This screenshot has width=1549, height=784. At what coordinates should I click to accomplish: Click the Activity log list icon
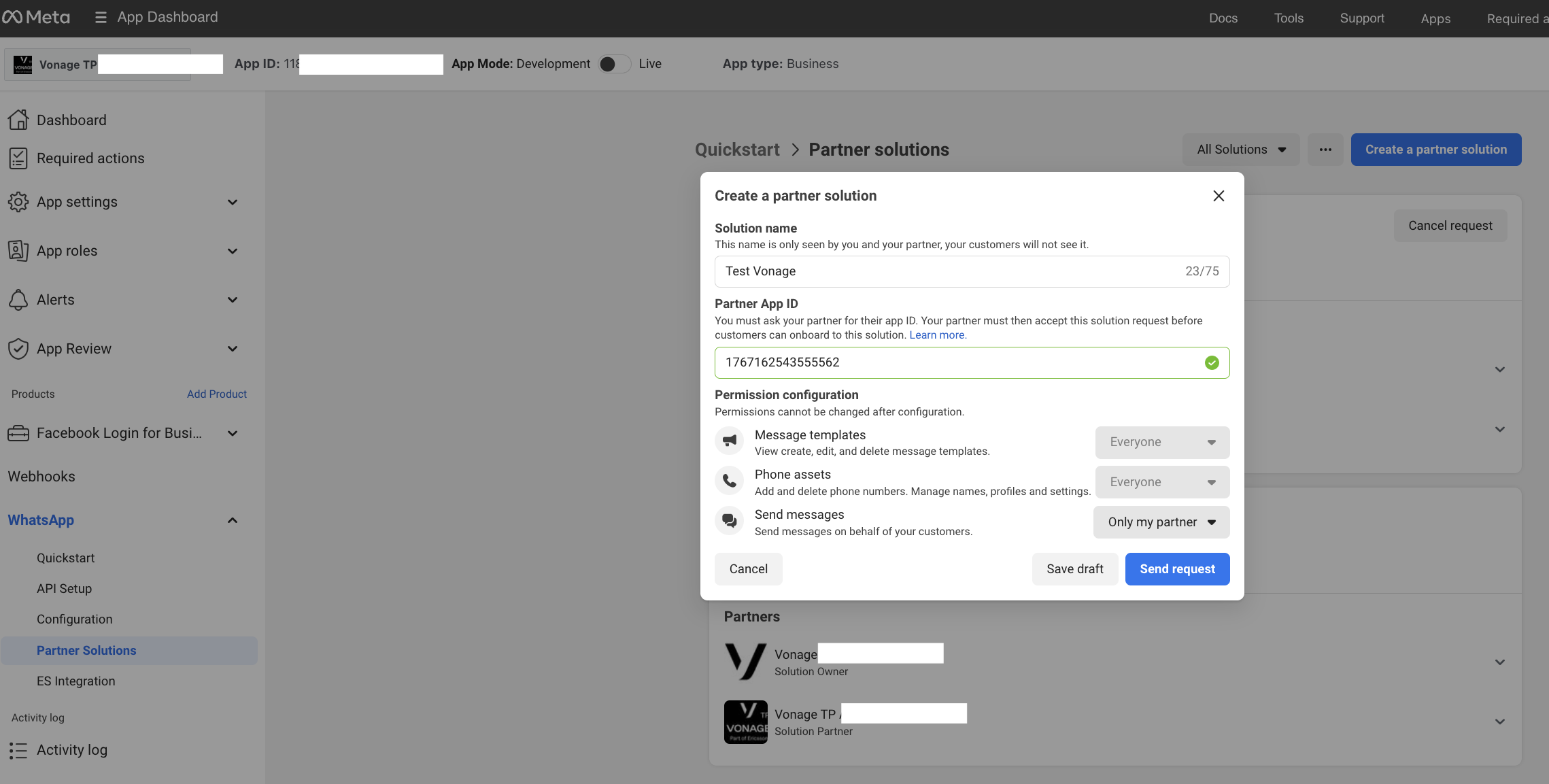[18, 750]
